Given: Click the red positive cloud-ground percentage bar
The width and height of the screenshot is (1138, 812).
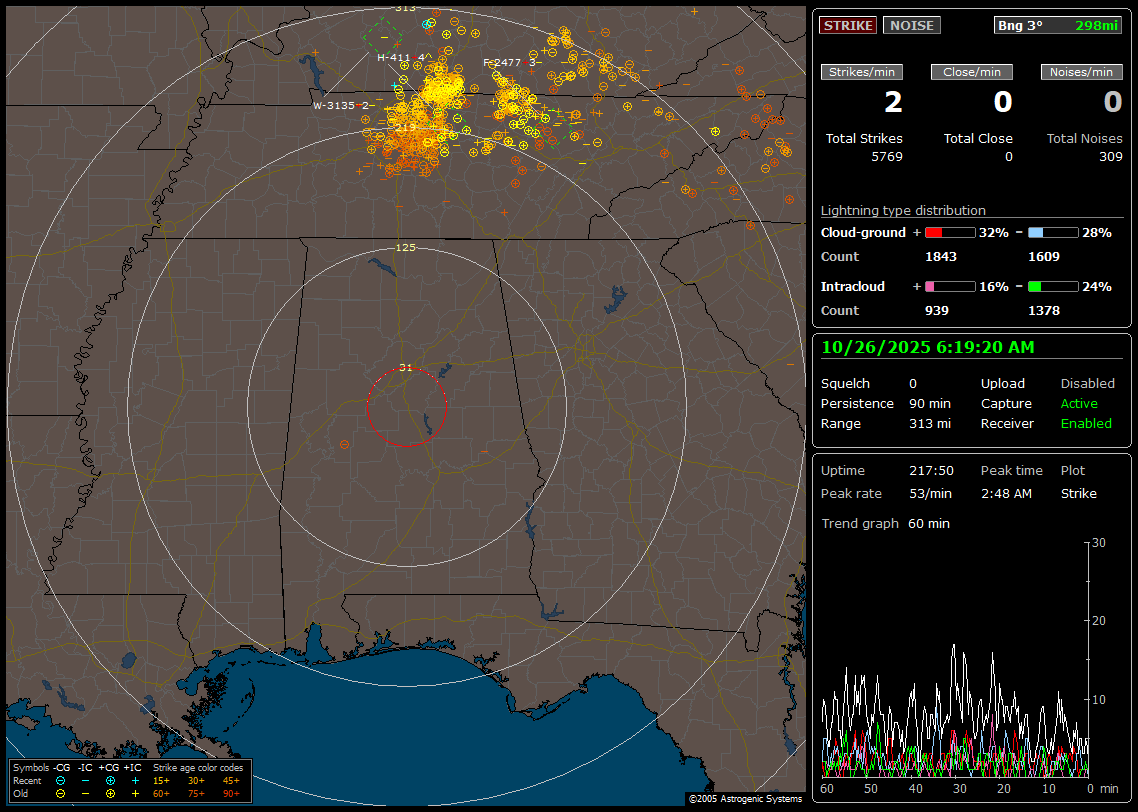Looking at the screenshot, I should coord(949,233).
